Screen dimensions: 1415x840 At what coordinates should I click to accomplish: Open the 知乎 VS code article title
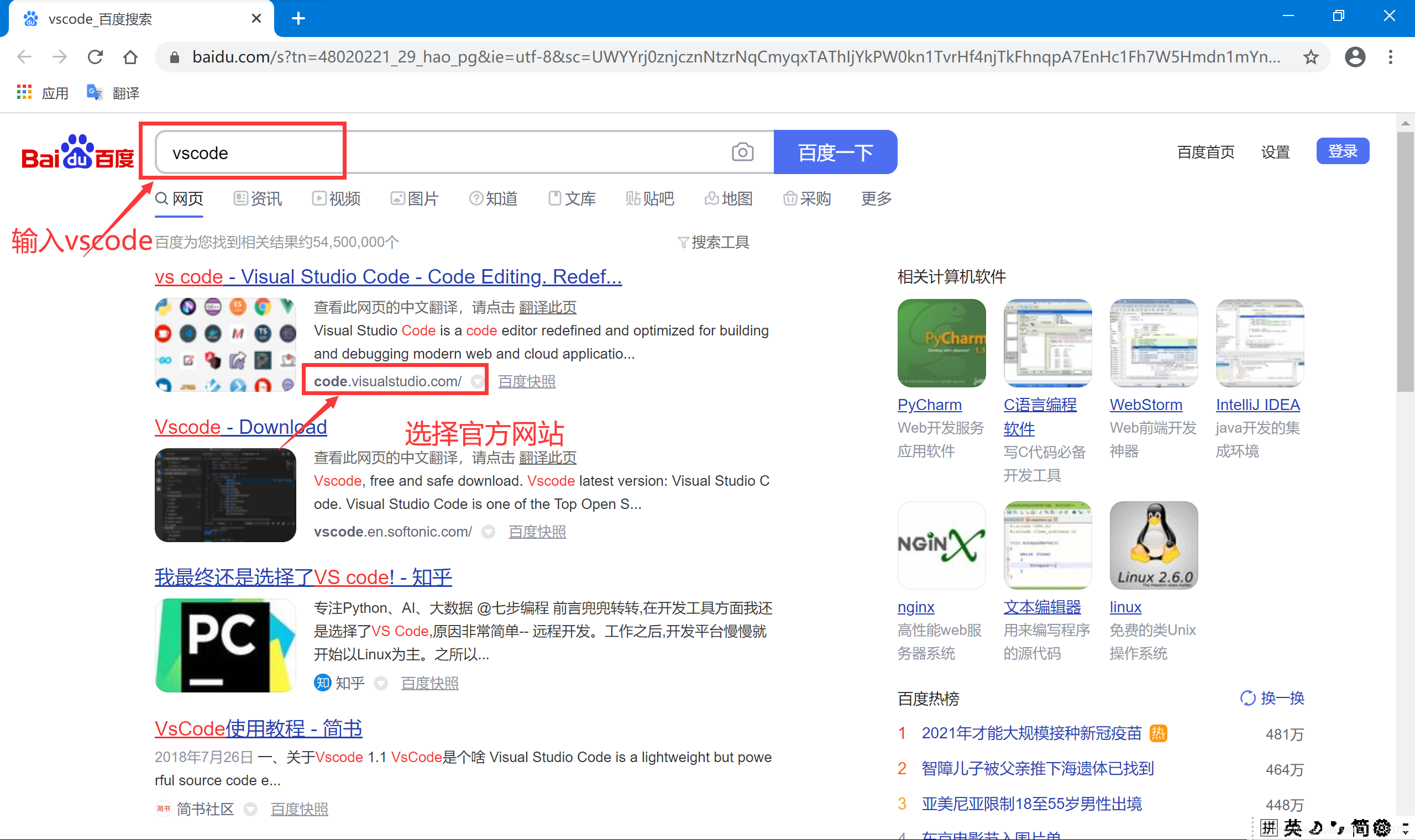click(303, 577)
